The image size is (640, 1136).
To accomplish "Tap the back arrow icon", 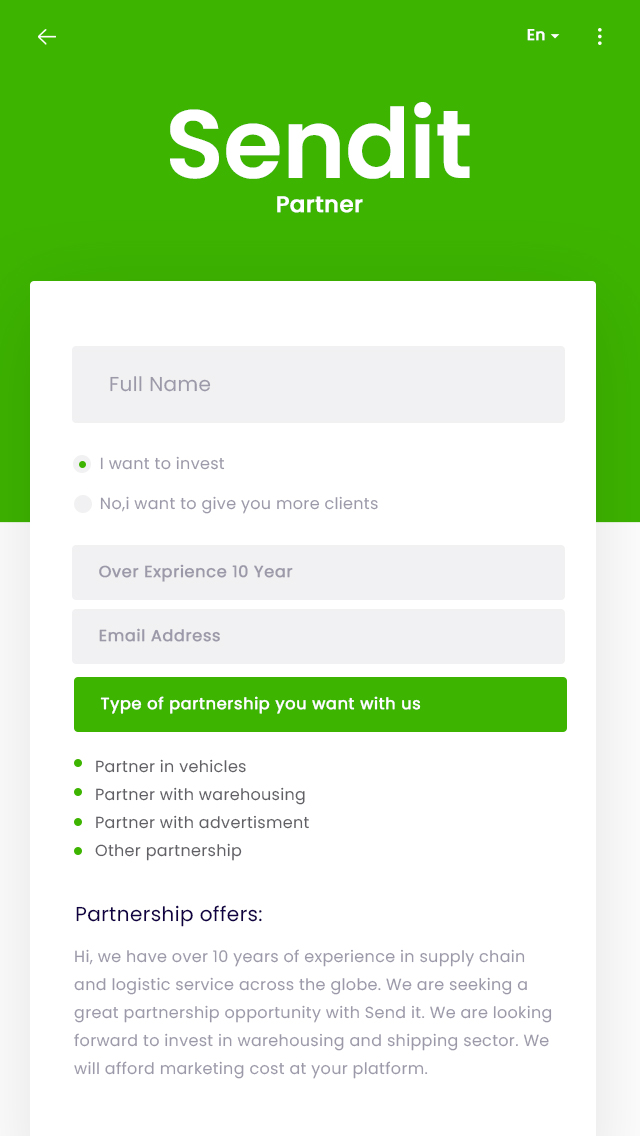I will click(x=47, y=37).
